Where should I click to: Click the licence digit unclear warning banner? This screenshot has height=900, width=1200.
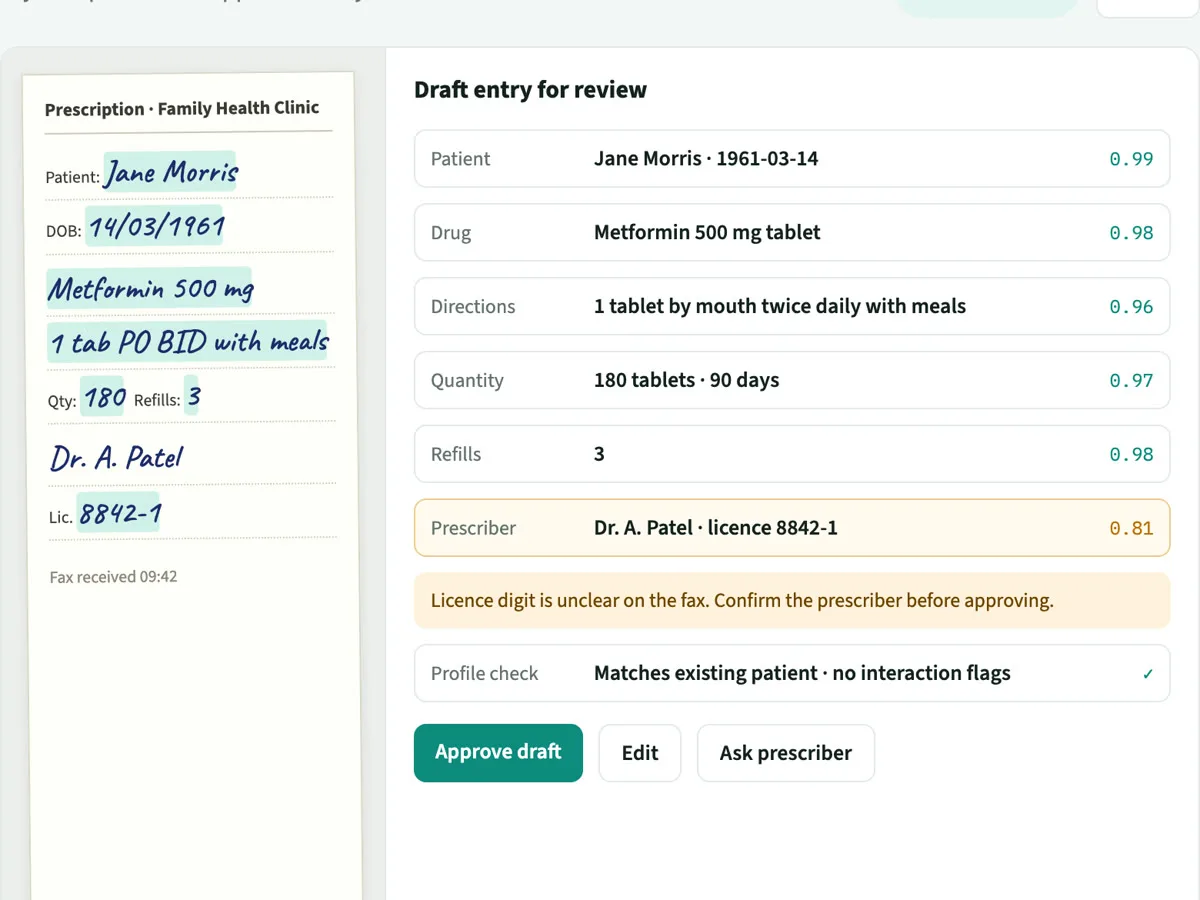pyautogui.click(x=792, y=601)
